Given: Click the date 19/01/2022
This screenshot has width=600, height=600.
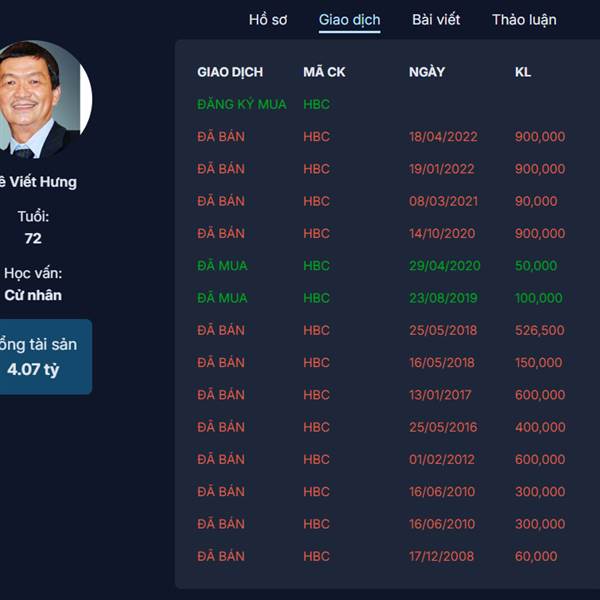Looking at the screenshot, I should coord(442,169).
